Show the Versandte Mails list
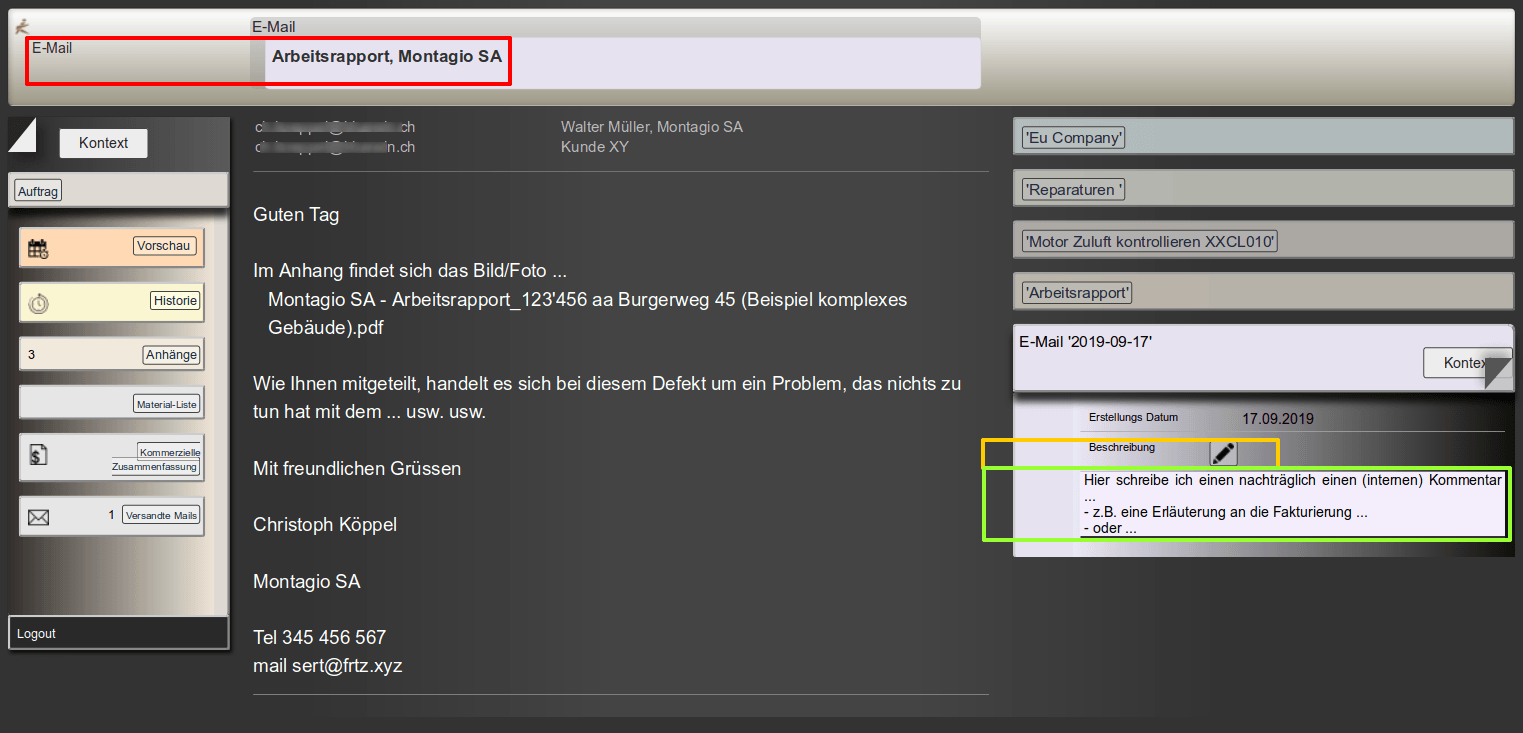The width and height of the screenshot is (1523, 733). pos(161,515)
